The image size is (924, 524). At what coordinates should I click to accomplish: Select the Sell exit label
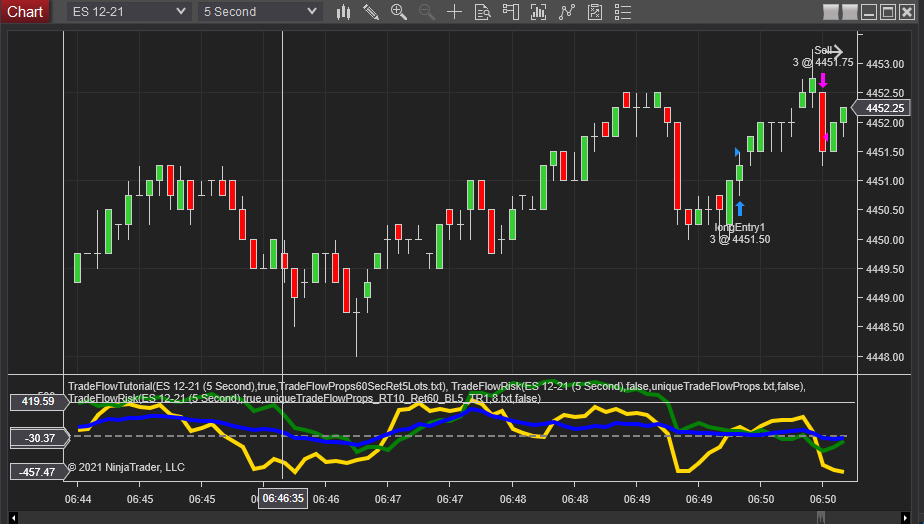pyautogui.click(x=823, y=50)
